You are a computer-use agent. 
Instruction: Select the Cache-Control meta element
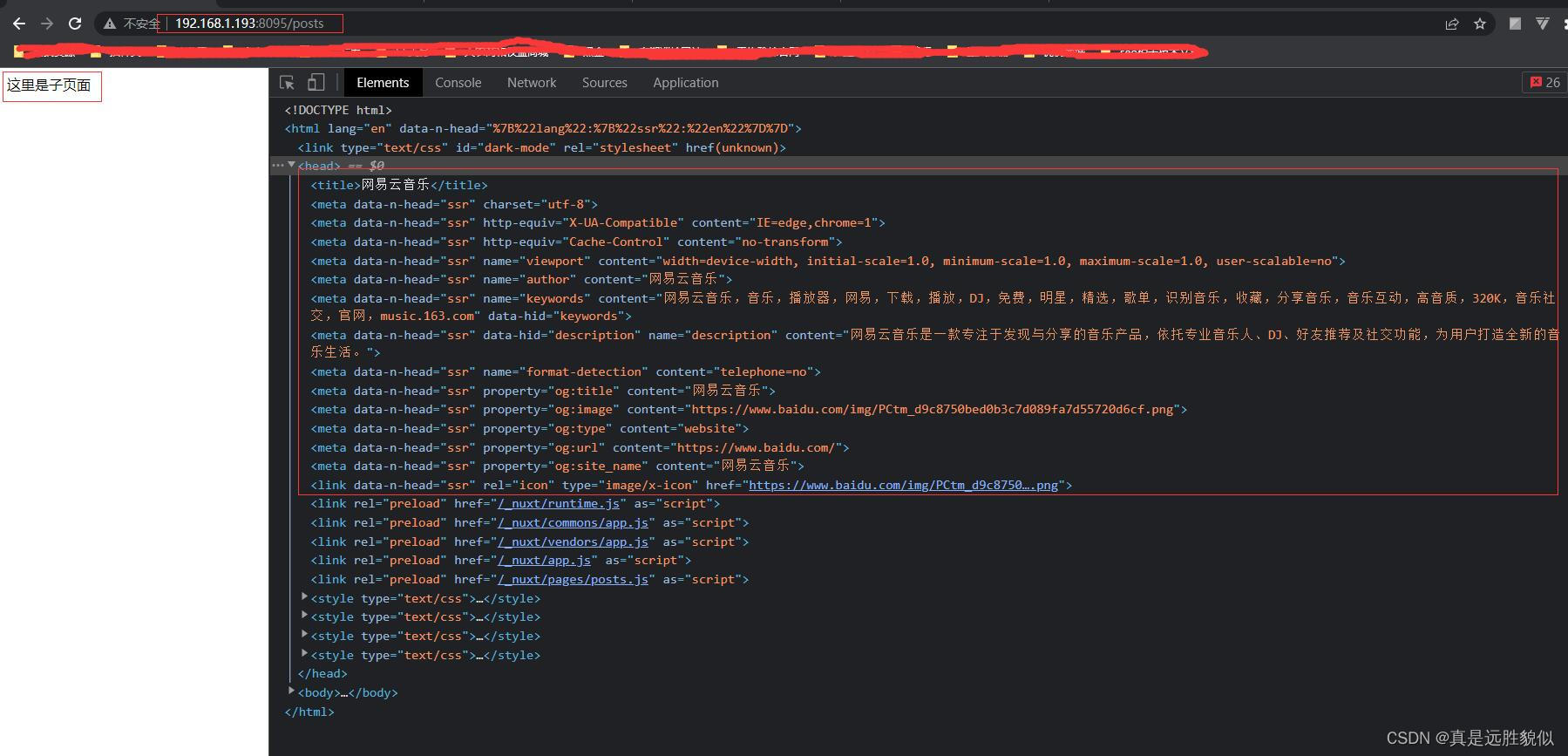click(x=577, y=242)
